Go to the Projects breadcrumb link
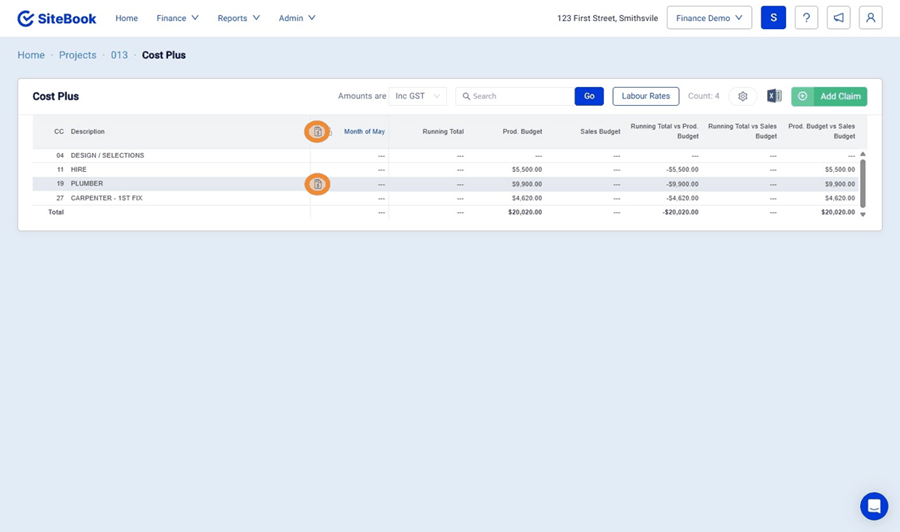This screenshot has height=532, width=900. (77, 55)
